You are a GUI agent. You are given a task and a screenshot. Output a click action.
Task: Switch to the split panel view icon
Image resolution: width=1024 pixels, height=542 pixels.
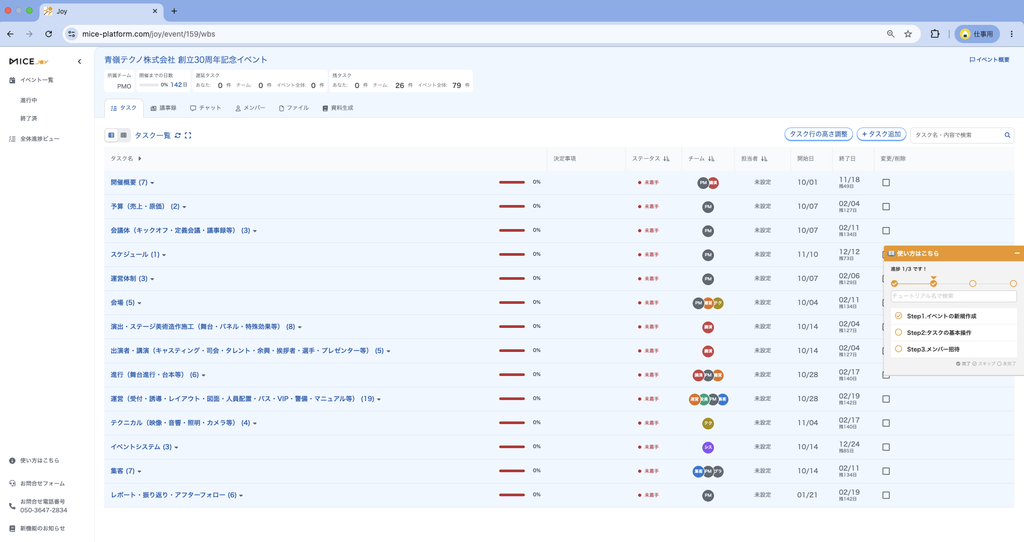[x=111, y=135]
